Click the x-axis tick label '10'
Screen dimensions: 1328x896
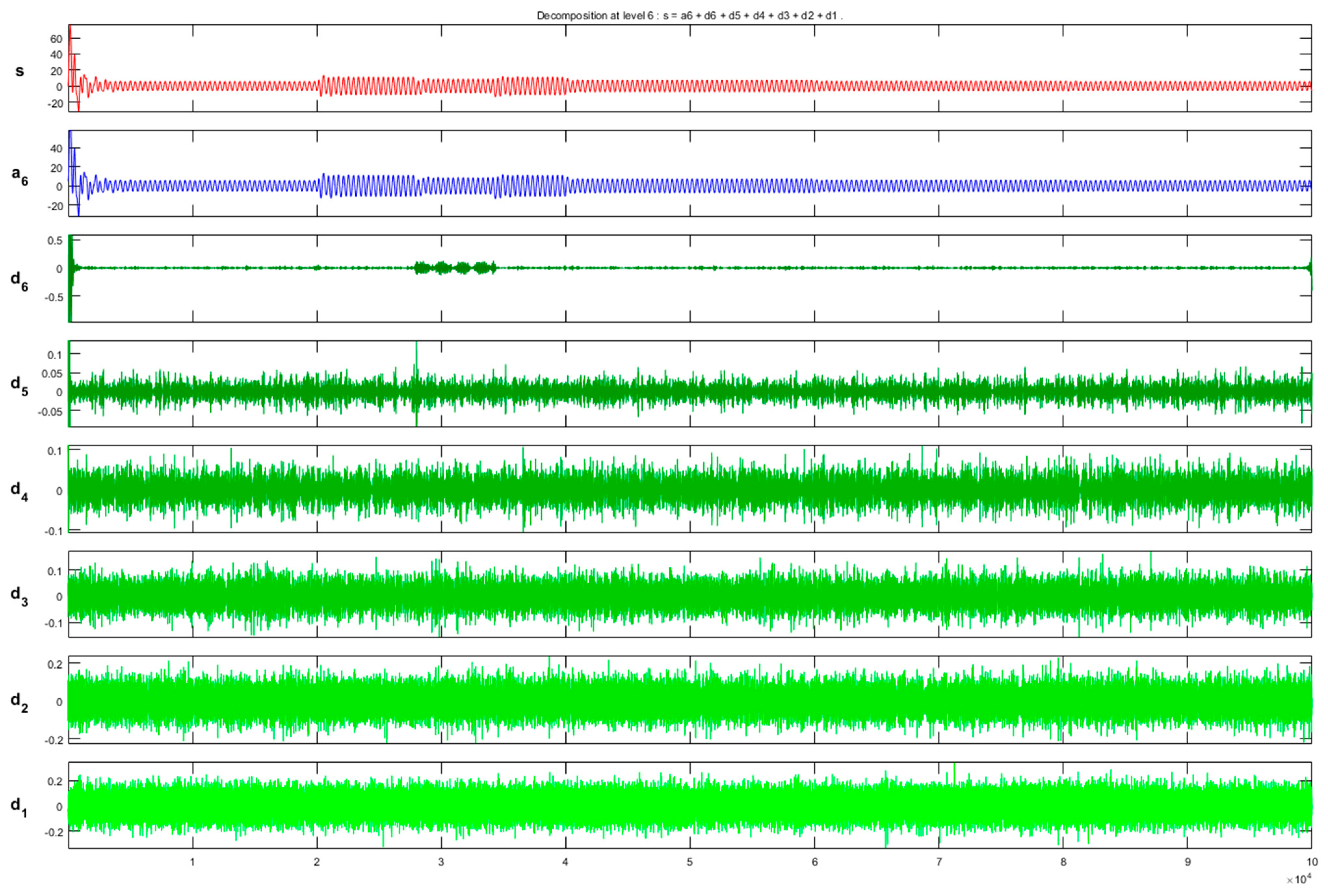(1312, 862)
